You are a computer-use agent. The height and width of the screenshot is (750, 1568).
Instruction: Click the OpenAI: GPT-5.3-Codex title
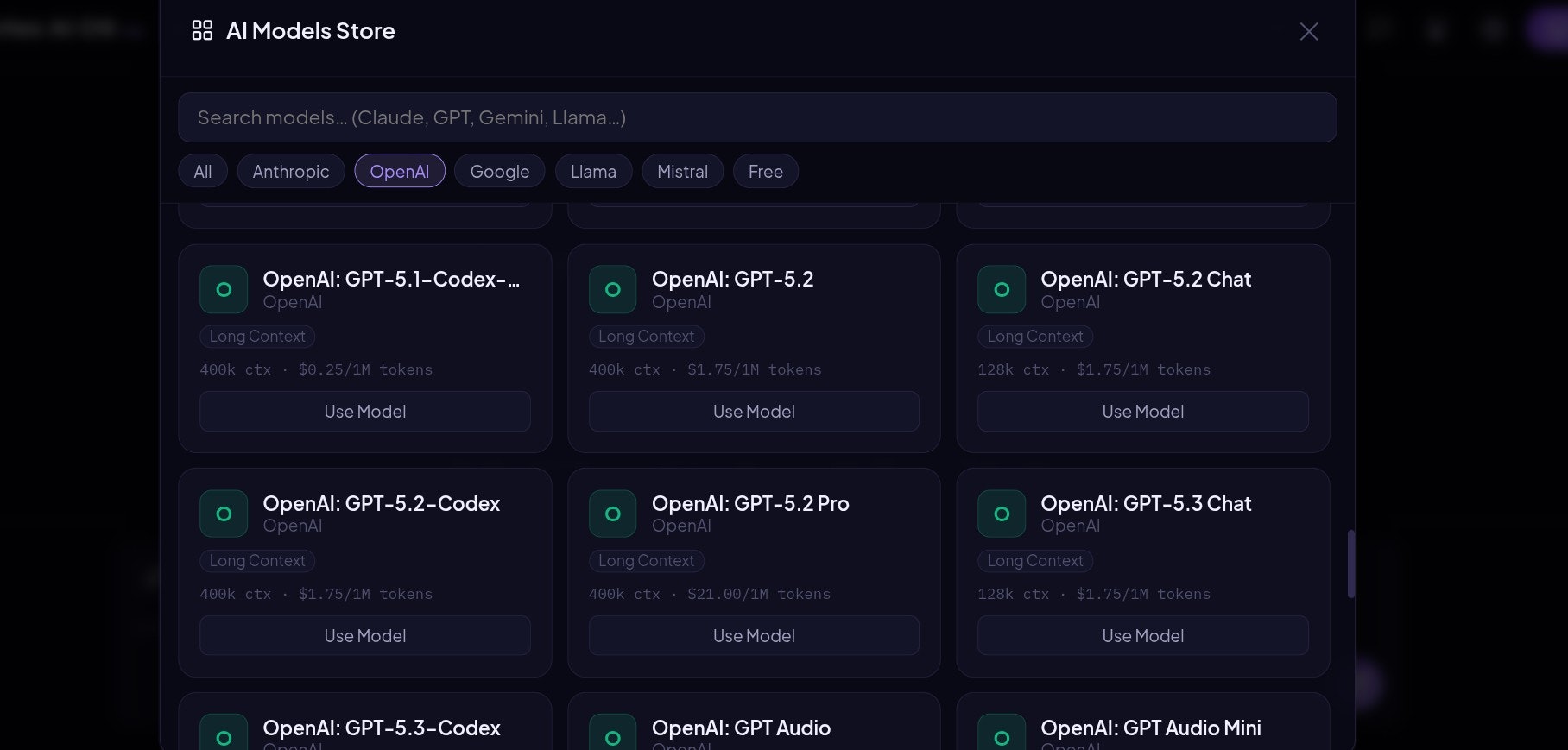tap(382, 728)
